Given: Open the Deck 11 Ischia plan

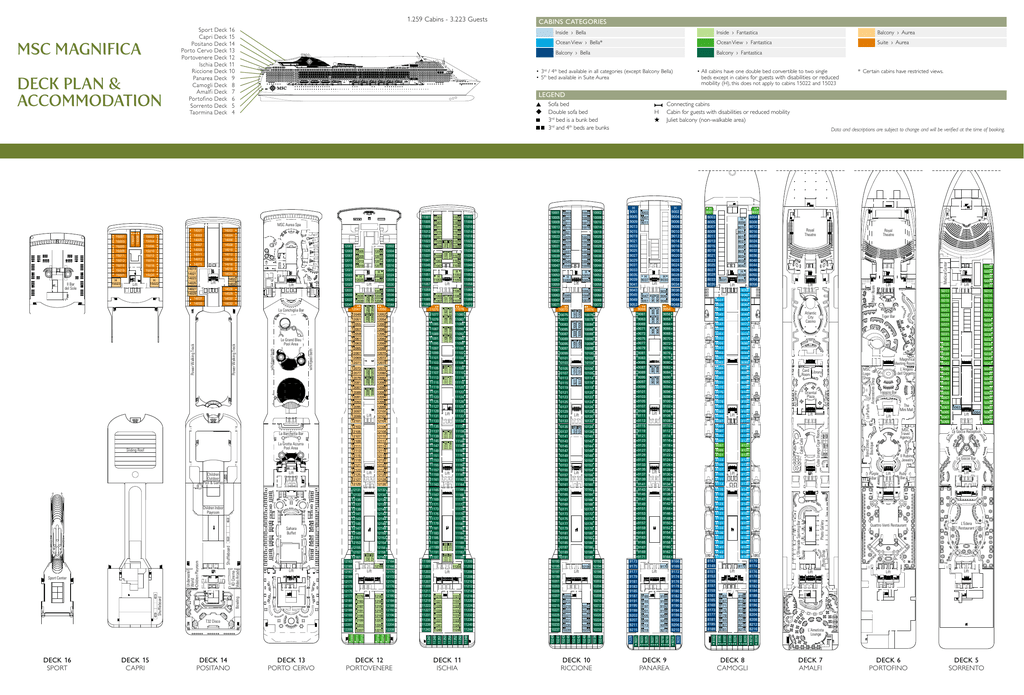Looking at the screenshot, I should [x=447, y=427].
